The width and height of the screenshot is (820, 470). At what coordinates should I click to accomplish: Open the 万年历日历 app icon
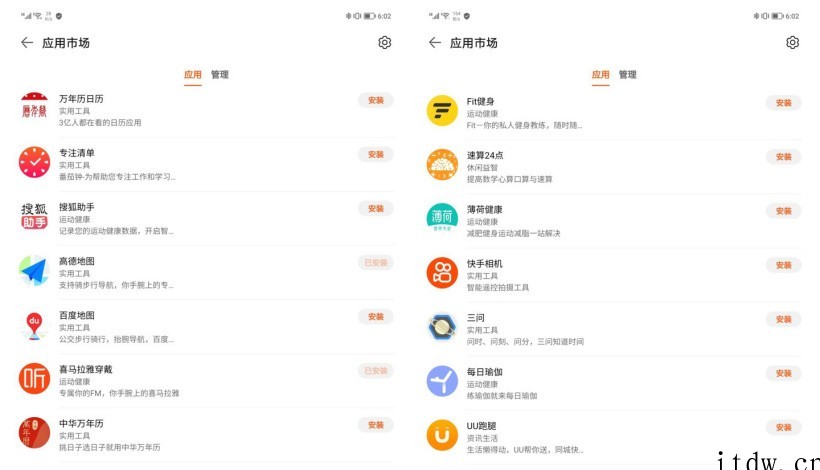pyautogui.click(x=35, y=109)
